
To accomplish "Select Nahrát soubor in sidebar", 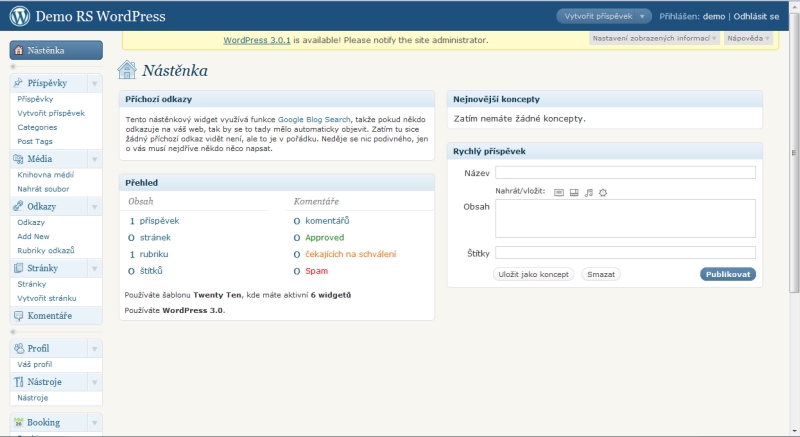I will (43, 189).
